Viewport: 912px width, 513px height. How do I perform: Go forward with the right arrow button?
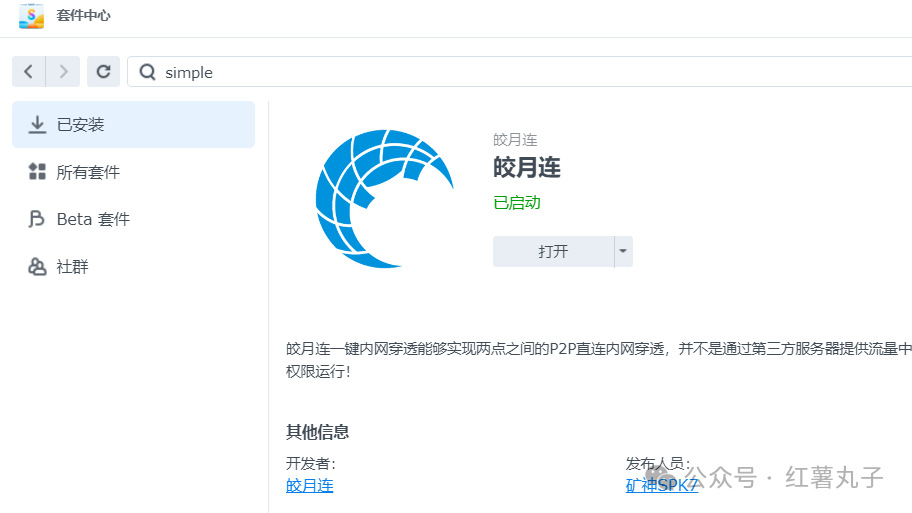63,72
